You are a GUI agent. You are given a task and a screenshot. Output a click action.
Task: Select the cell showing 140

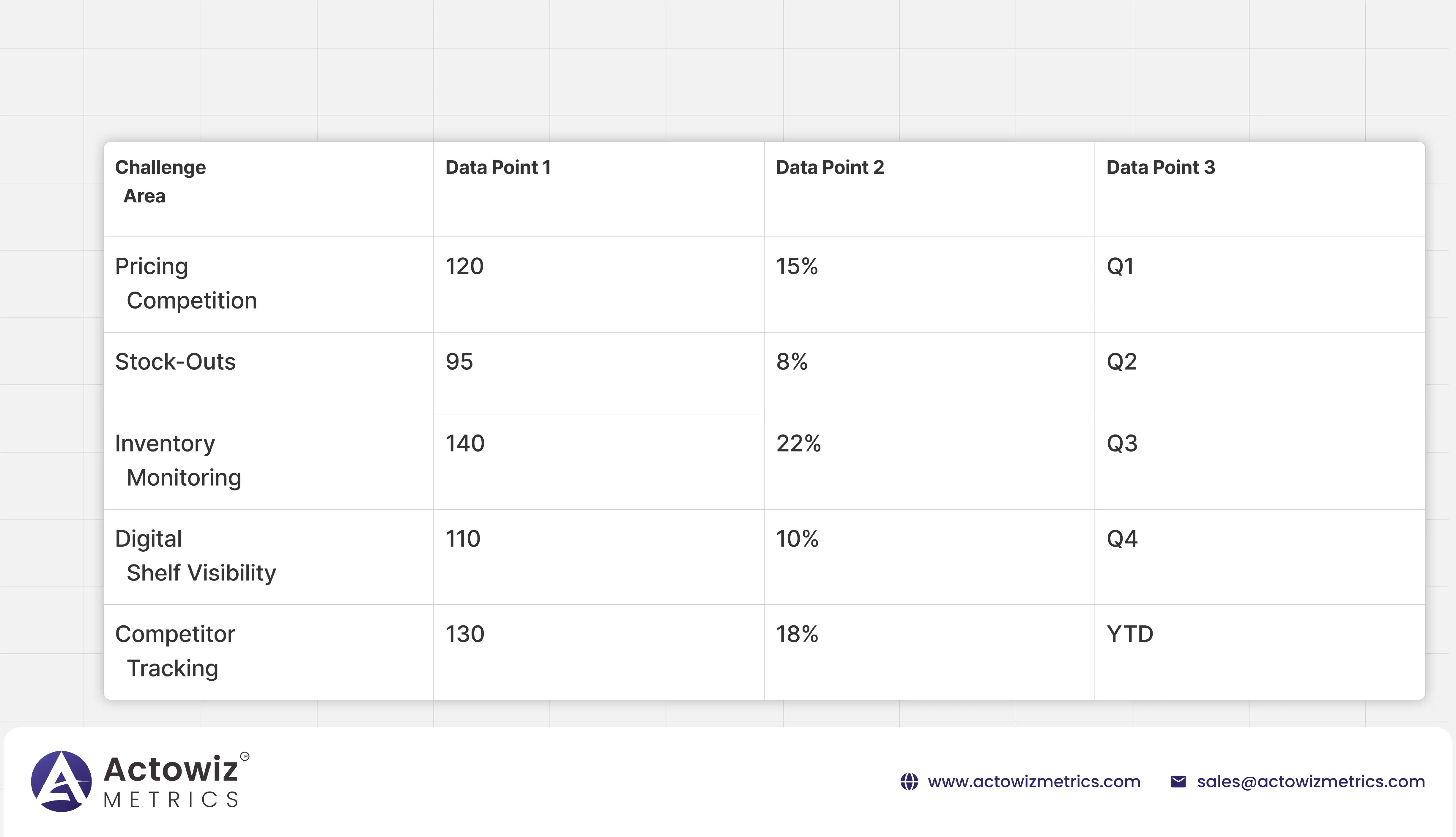[465, 443]
